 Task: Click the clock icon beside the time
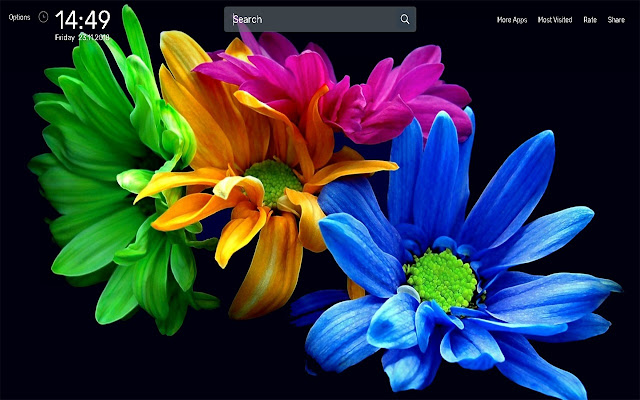point(43,17)
